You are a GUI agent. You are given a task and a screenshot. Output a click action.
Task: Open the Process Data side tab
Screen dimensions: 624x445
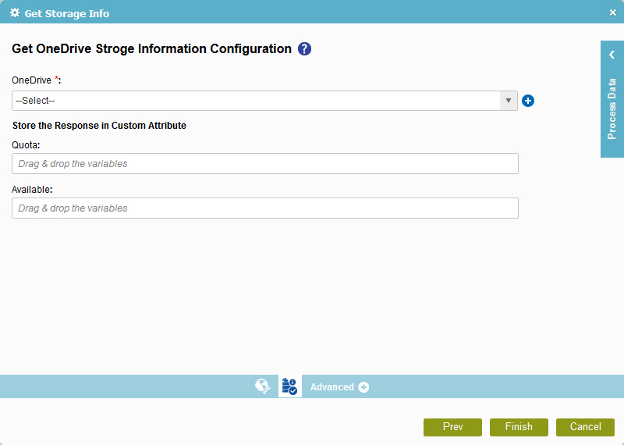coord(612,109)
